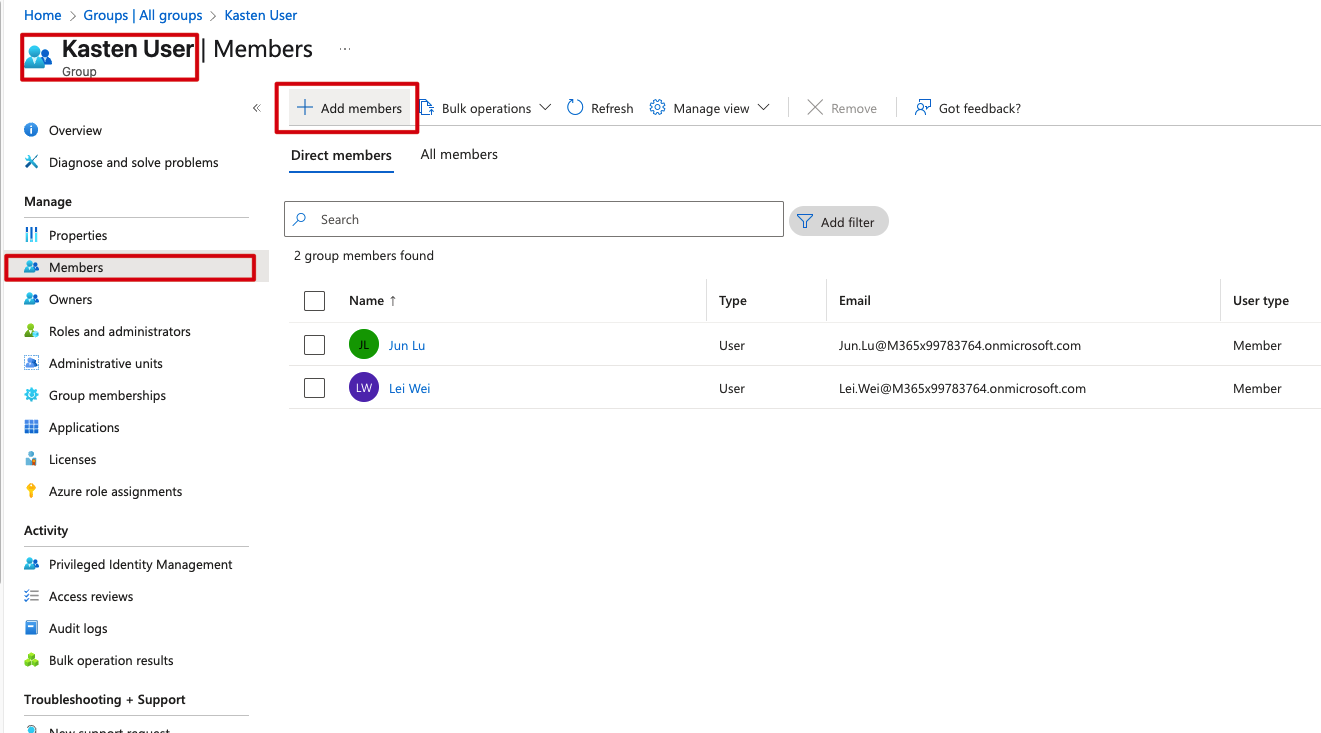Go to Groups | All groups breadcrumb

pyautogui.click(x=143, y=15)
